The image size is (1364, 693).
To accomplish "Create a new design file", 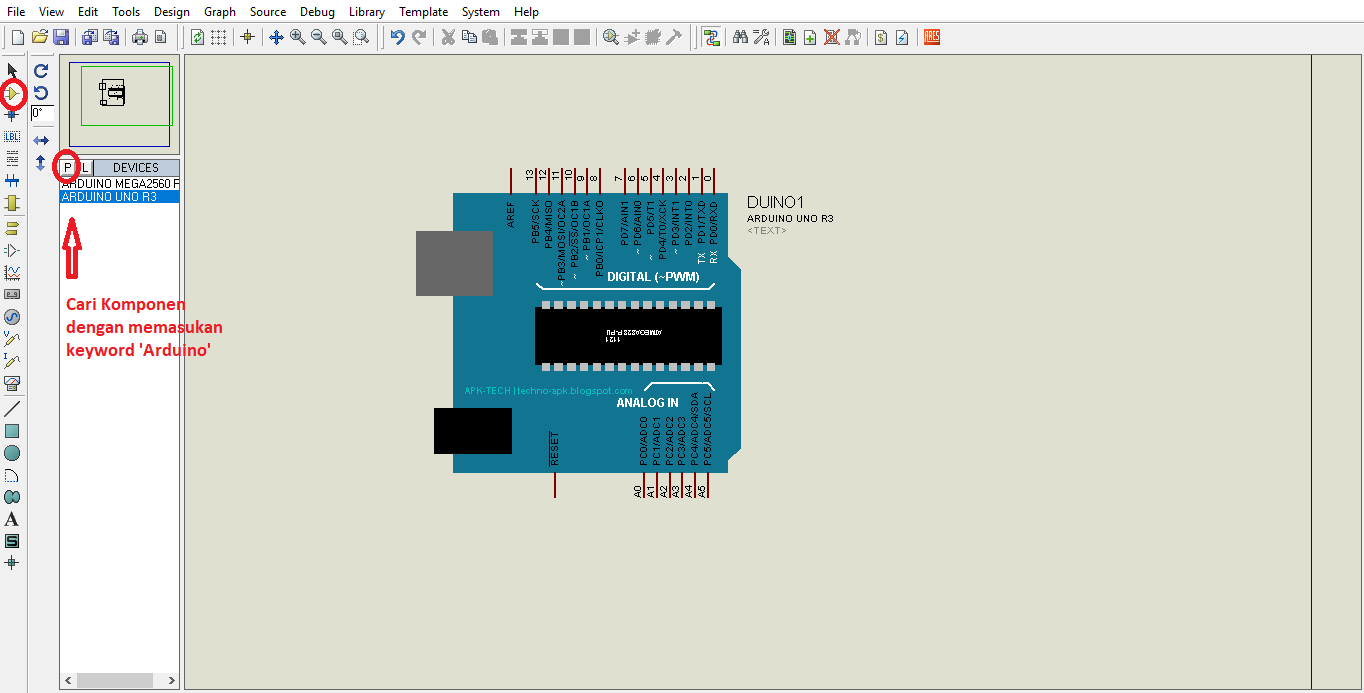I will (x=17, y=37).
